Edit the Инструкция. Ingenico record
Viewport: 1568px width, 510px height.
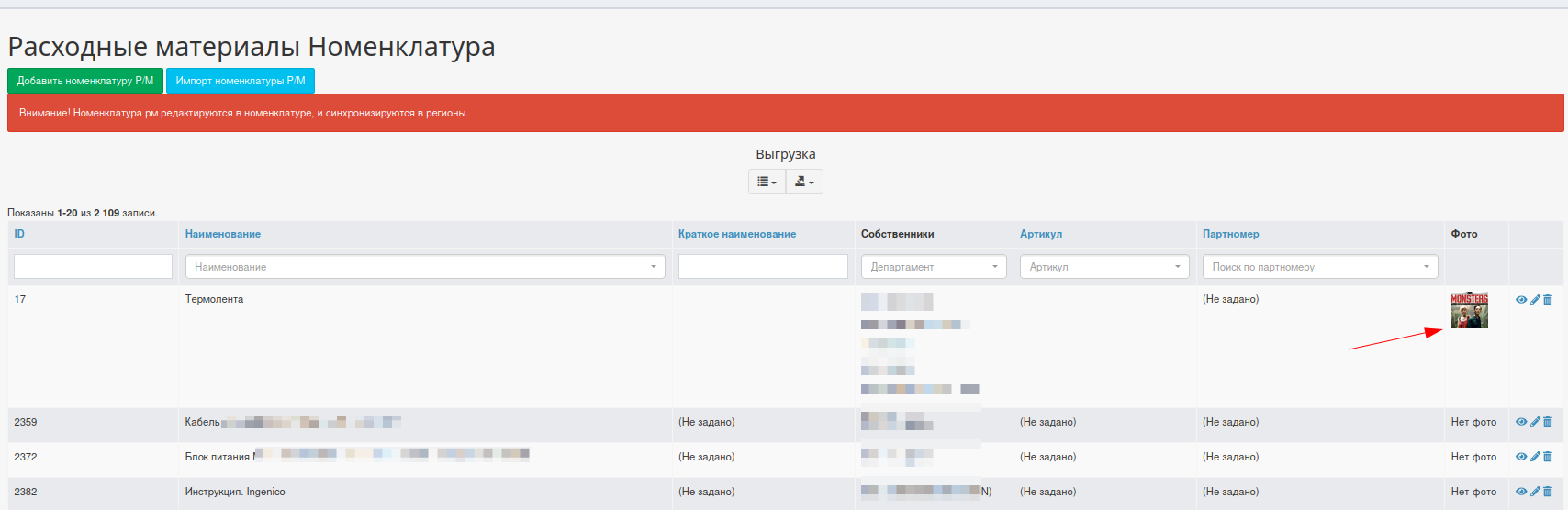(x=1535, y=492)
